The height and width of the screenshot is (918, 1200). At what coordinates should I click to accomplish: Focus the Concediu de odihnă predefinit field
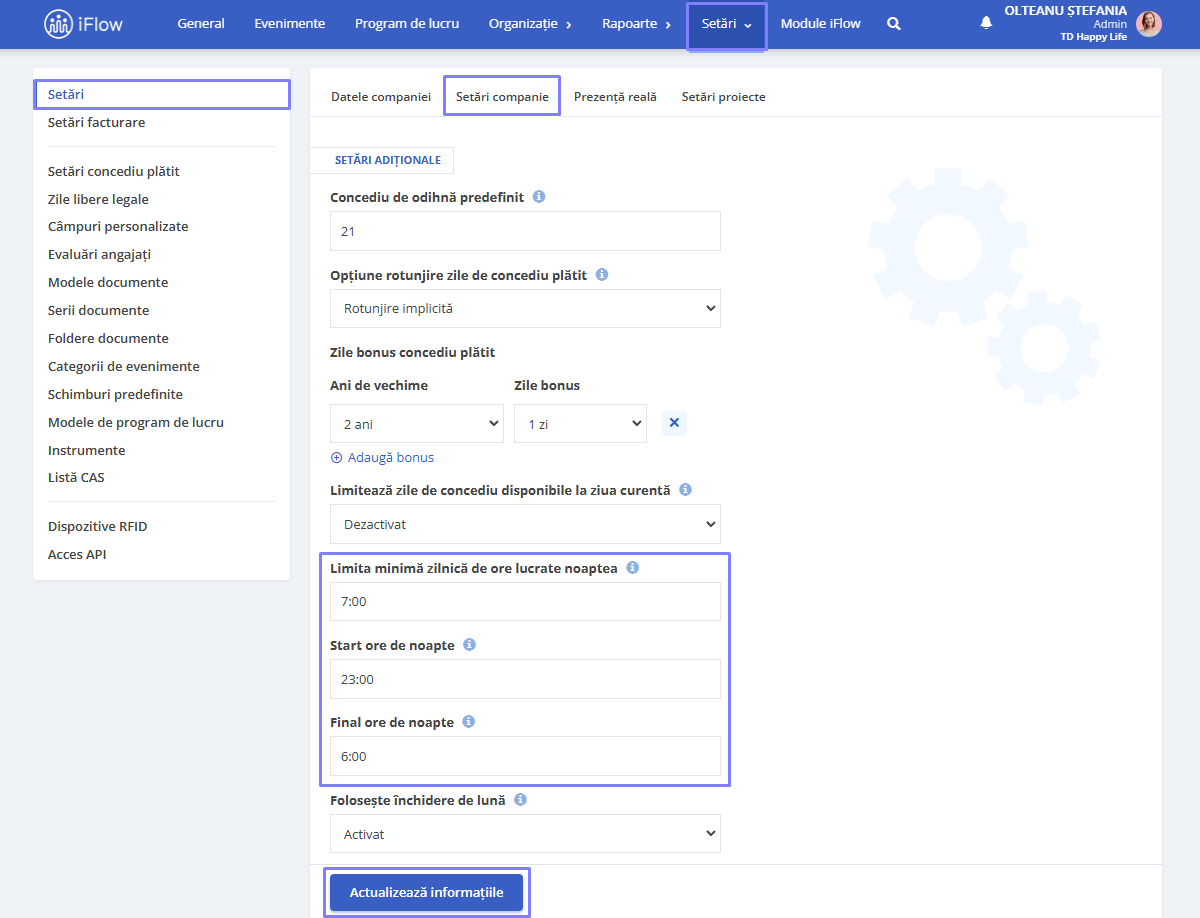click(x=525, y=231)
